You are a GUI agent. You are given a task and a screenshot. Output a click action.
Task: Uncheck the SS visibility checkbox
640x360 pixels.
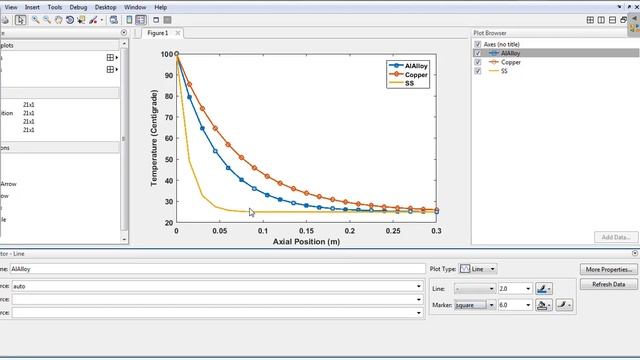(478, 71)
